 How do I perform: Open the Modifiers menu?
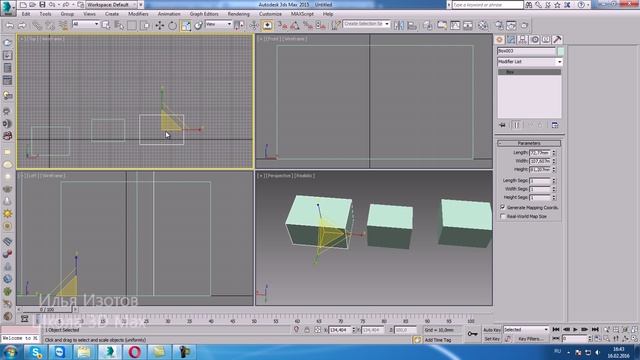tap(138, 14)
